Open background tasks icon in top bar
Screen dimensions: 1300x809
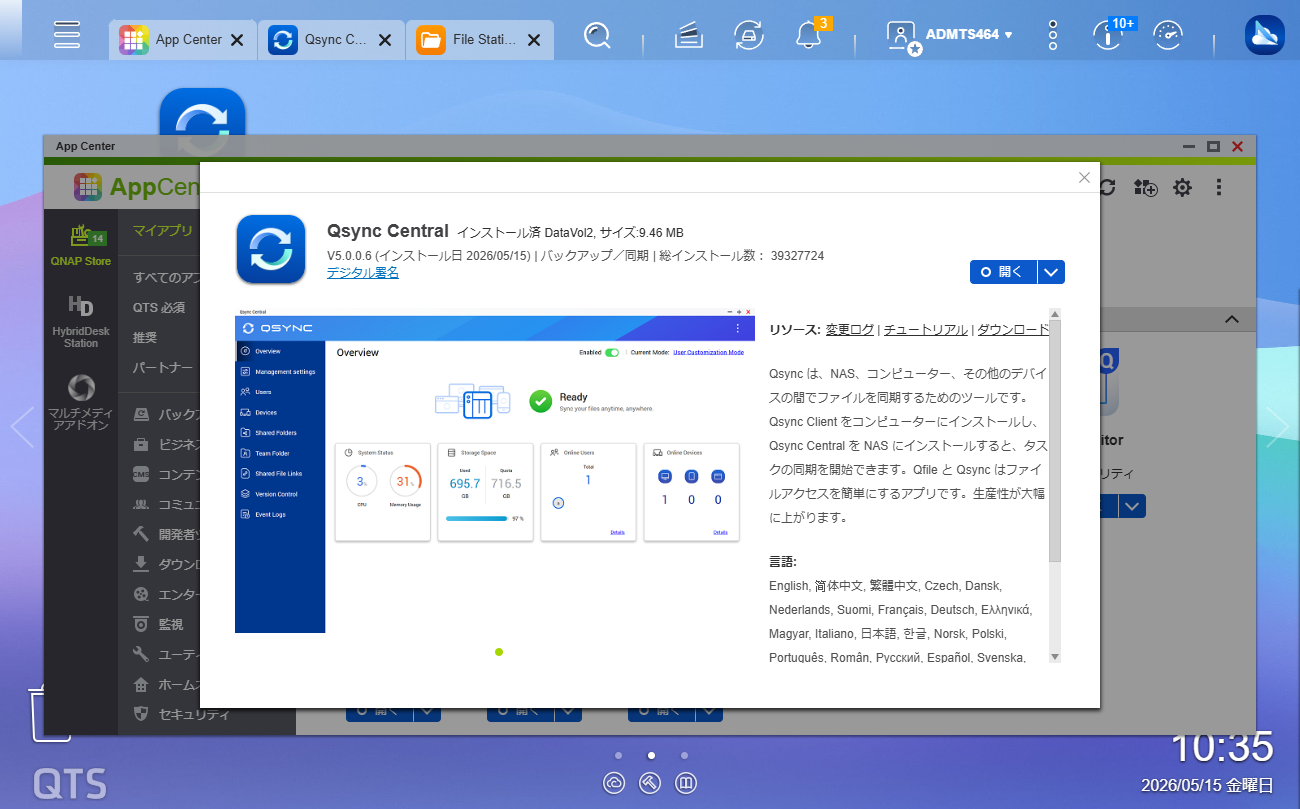coord(687,35)
